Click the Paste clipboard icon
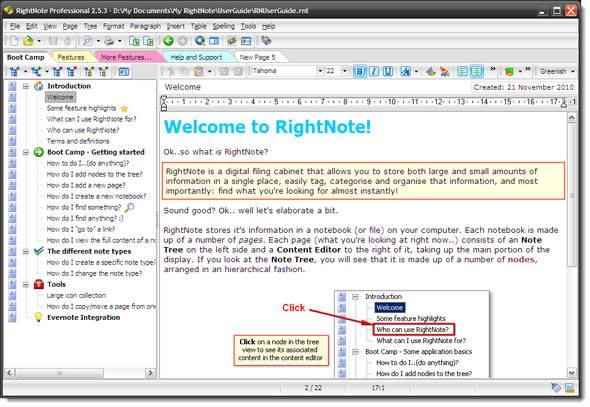Image resolution: width=590 pixels, height=407 pixels. point(198,71)
